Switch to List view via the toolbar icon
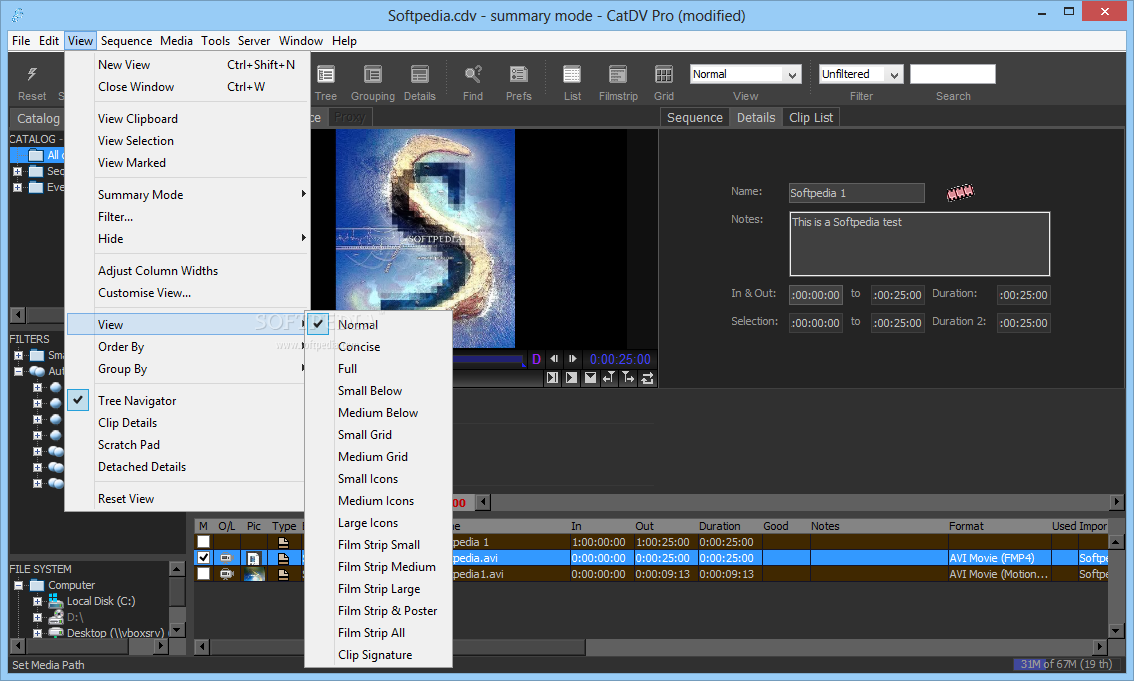 572,74
